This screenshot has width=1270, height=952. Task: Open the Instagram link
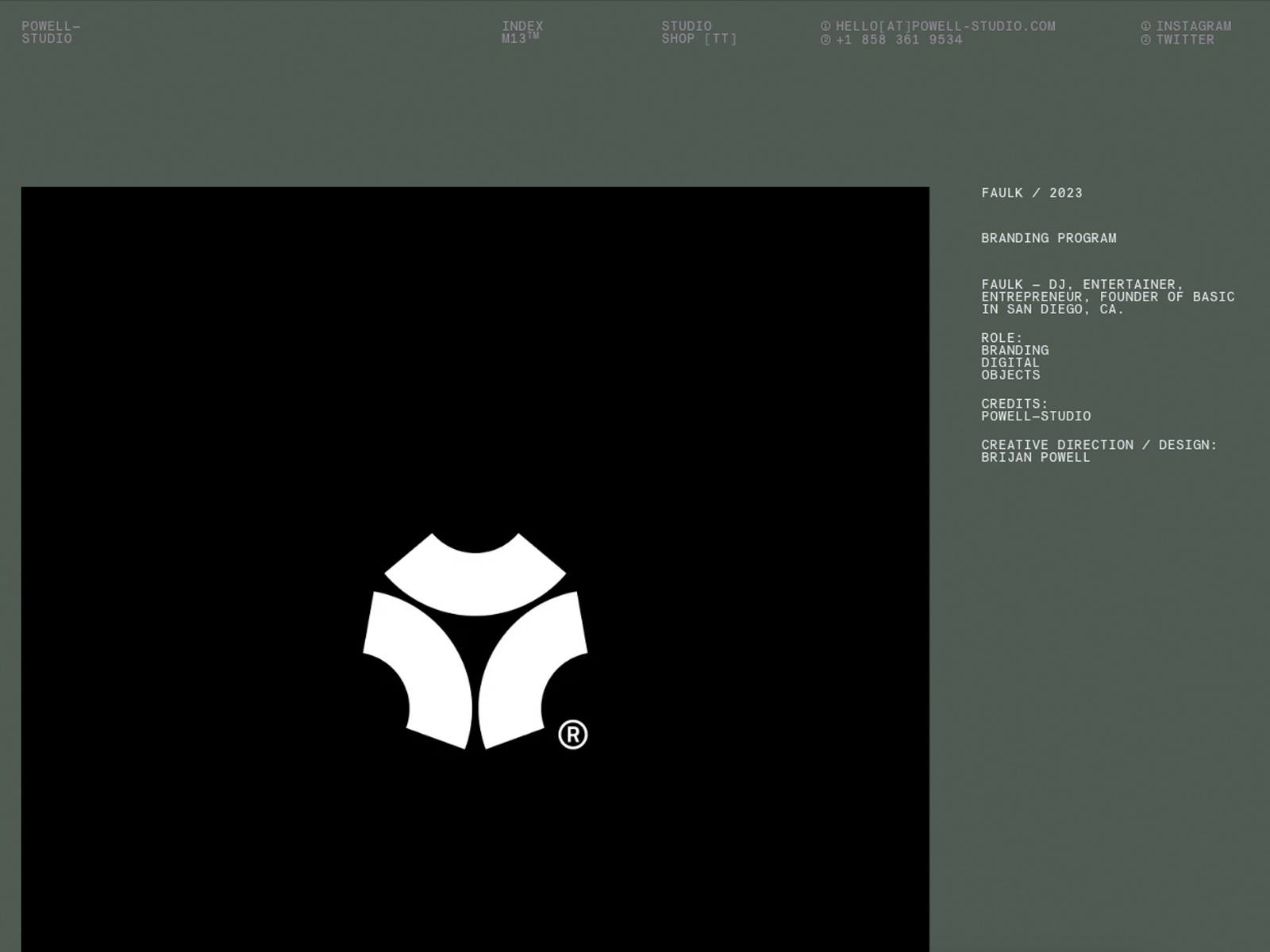pyautogui.click(x=1194, y=26)
